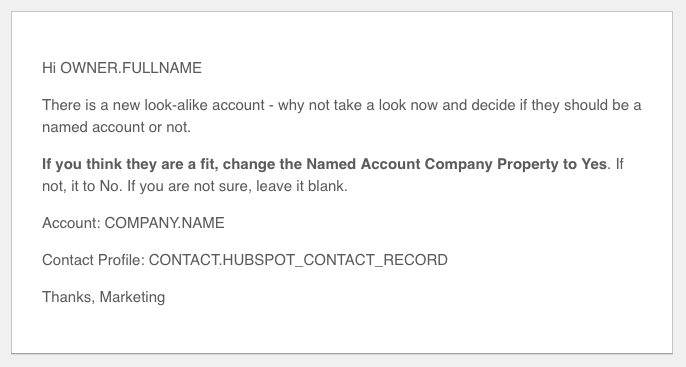Click bold "If you think they are" text
This screenshot has width=686, height=367.
point(113,164)
